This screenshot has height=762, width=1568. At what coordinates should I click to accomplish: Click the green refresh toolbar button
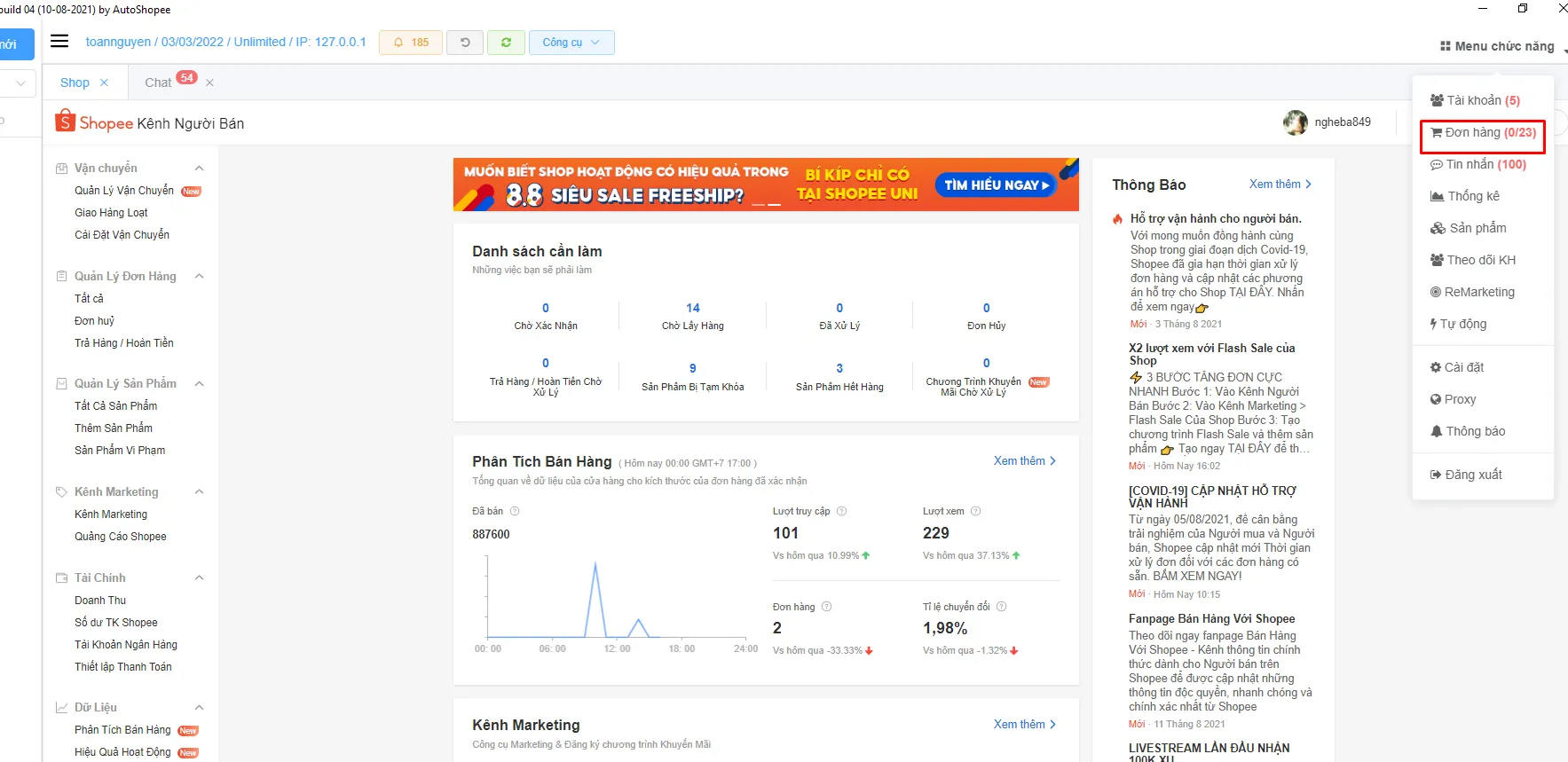pyautogui.click(x=506, y=43)
